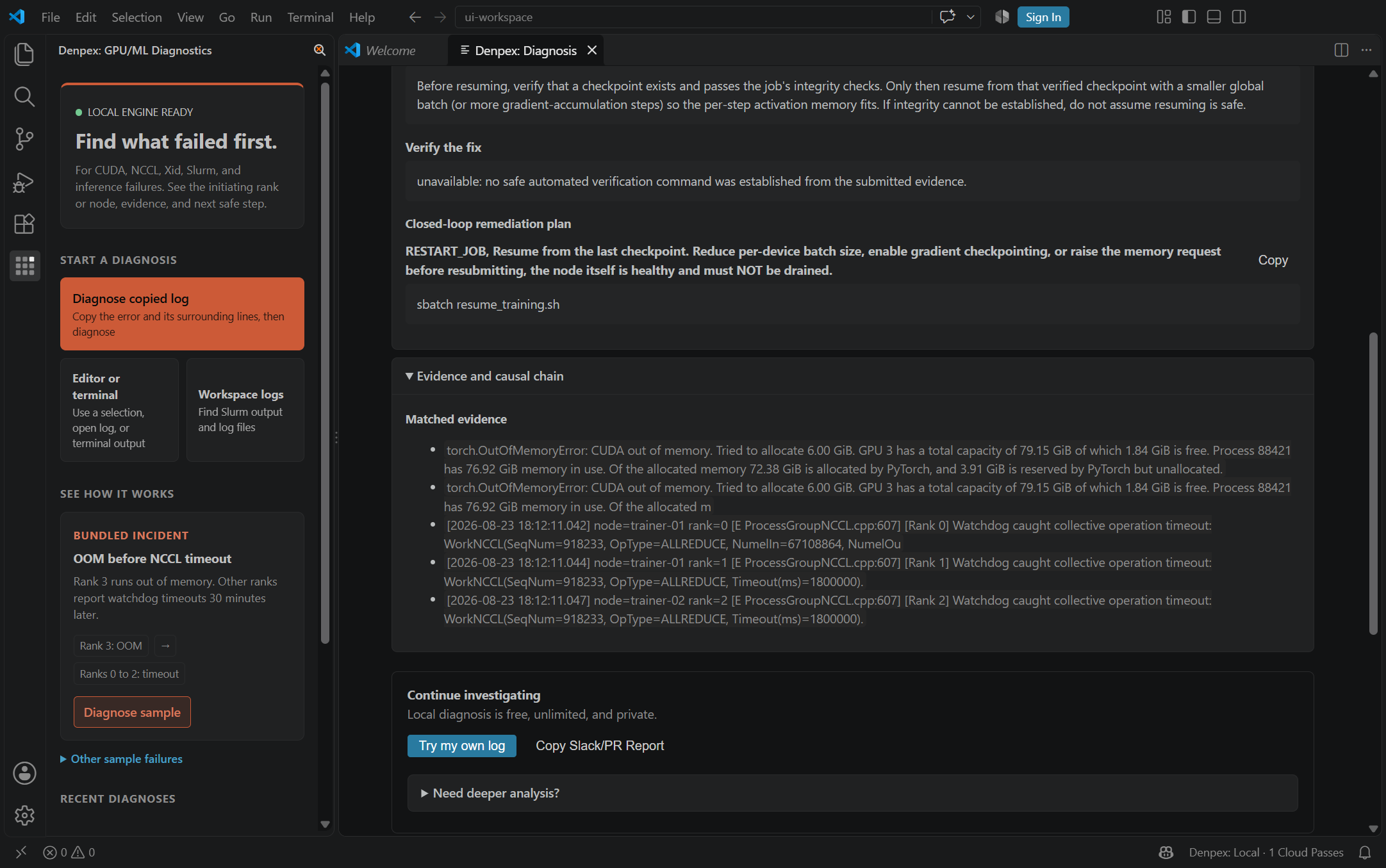Image resolution: width=1386 pixels, height=868 pixels.
Task: Click the diagnosis editor vertical scrollbar
Action: [x=1373, y=484]
